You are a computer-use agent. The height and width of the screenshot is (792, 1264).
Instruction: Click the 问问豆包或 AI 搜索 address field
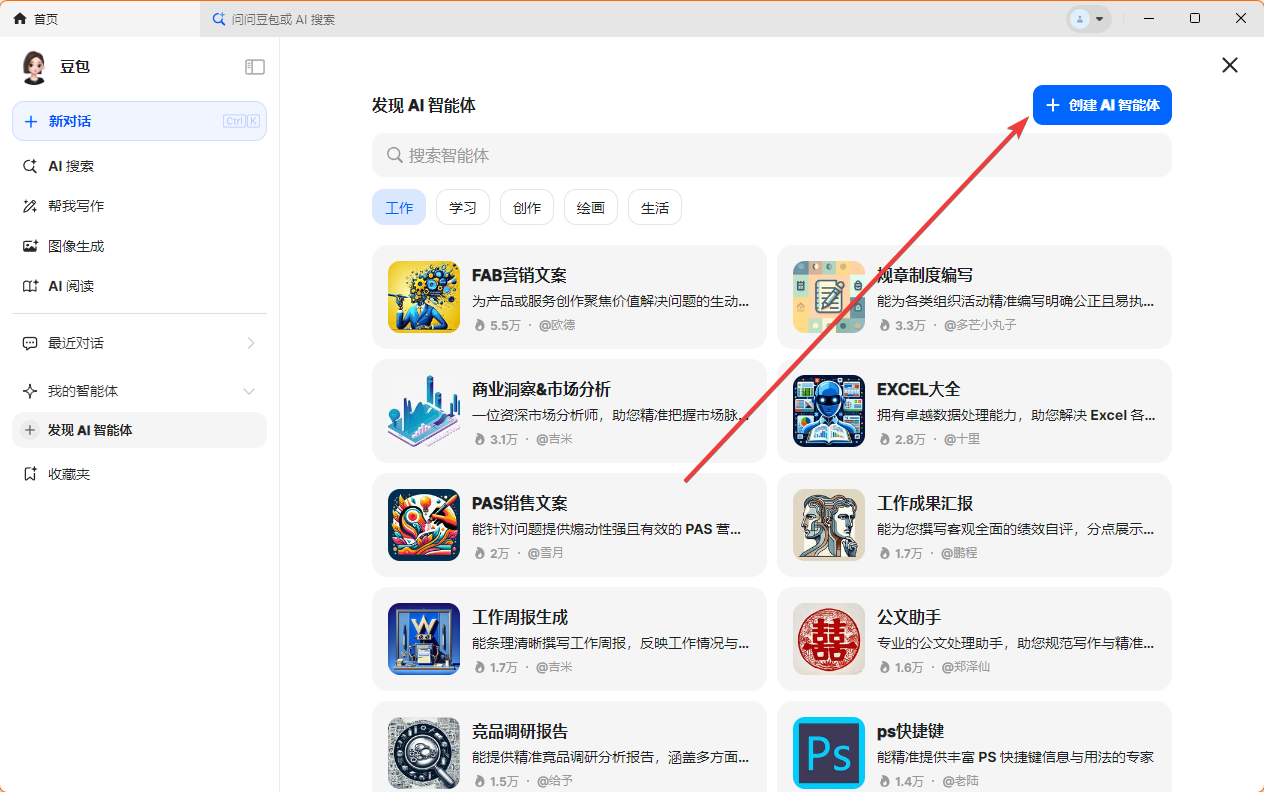point(632,19)
